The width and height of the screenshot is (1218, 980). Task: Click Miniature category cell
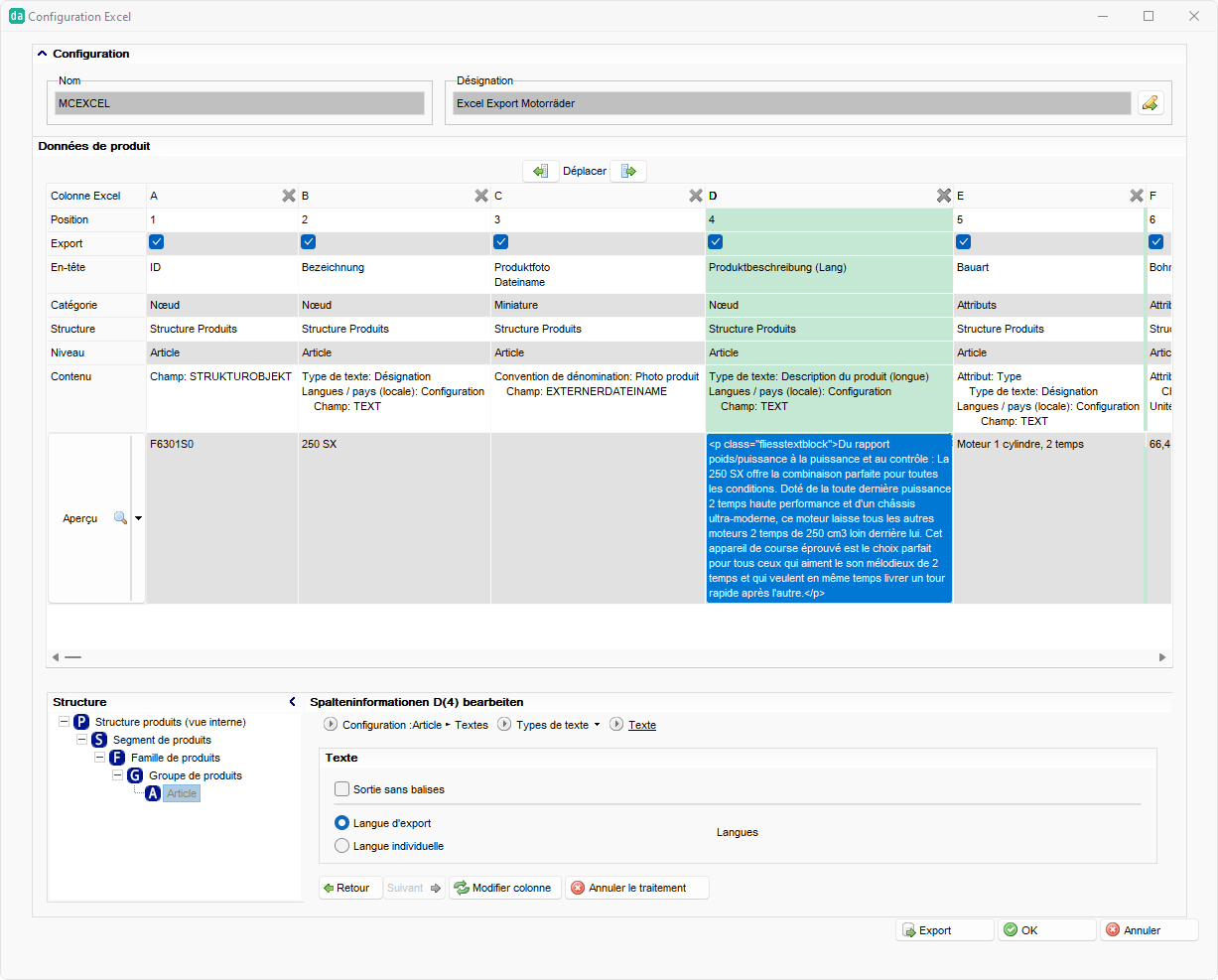click(x=599, y=305)
